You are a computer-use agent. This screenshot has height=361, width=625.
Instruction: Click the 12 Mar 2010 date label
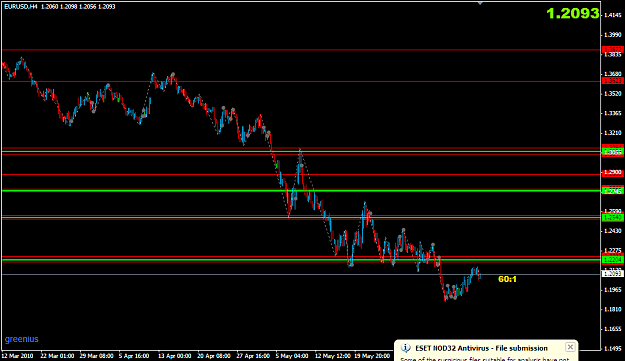tap(18, 356)
